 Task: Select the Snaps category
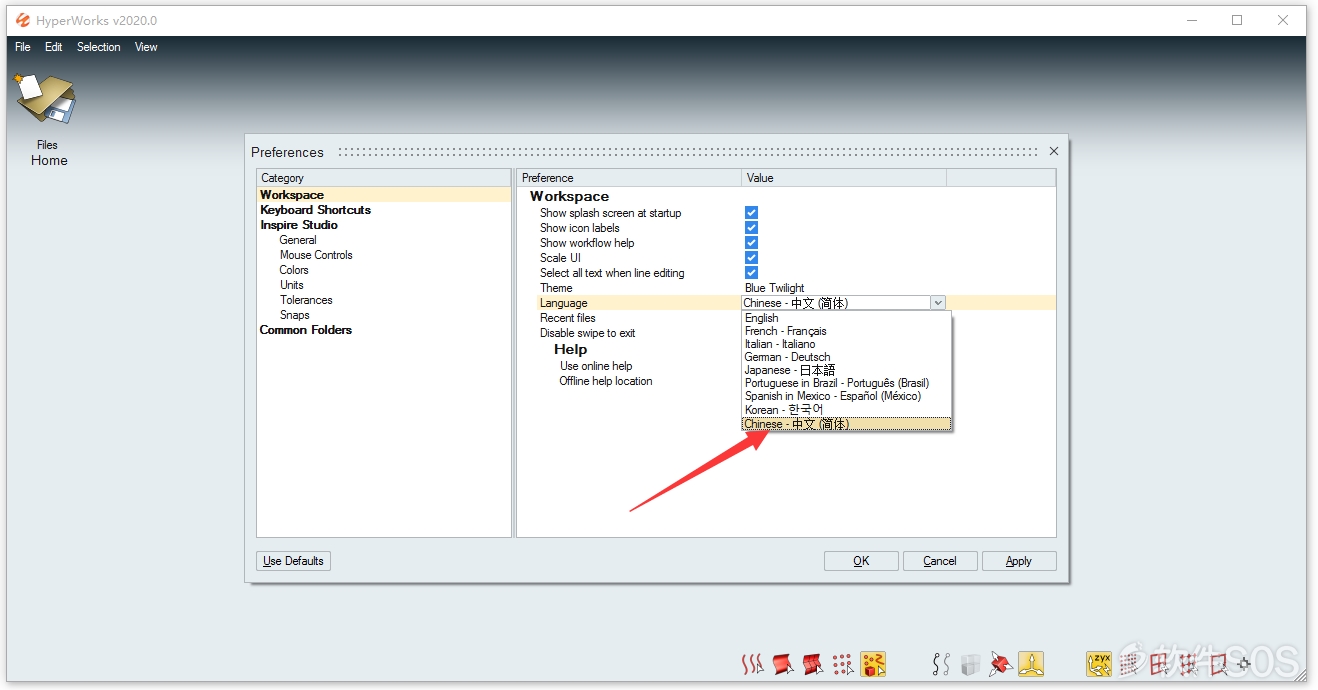point(295,315)
